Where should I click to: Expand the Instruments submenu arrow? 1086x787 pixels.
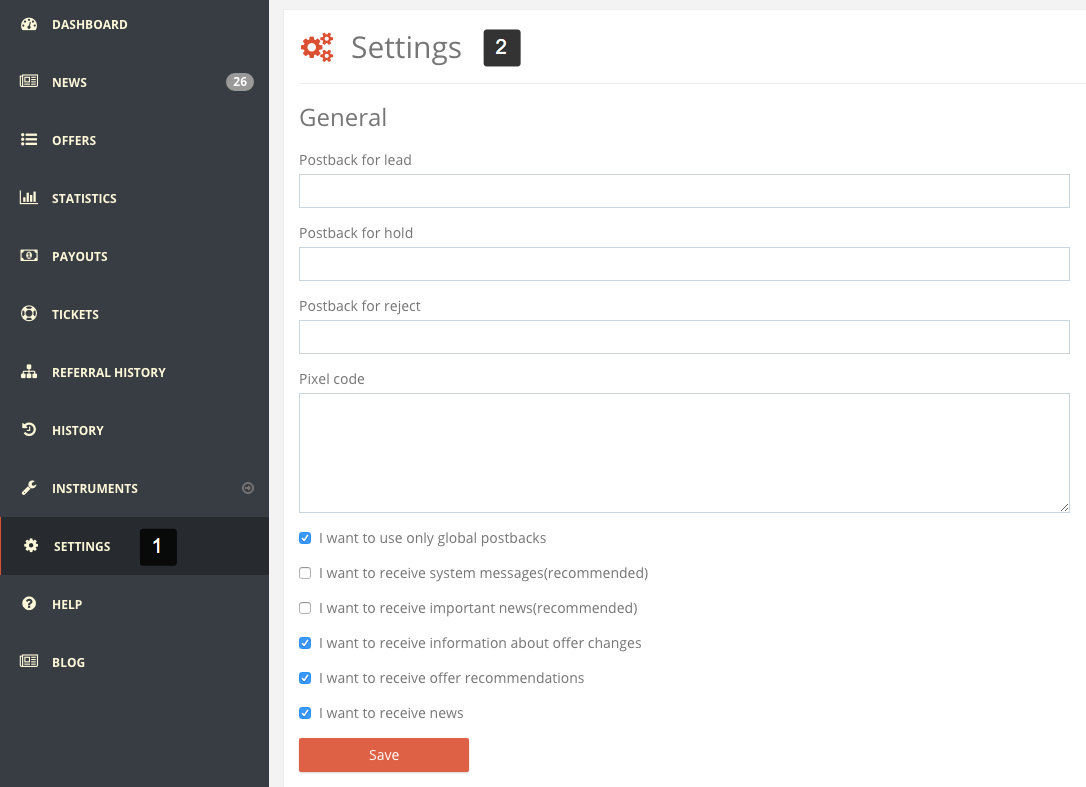pos(248,488)
